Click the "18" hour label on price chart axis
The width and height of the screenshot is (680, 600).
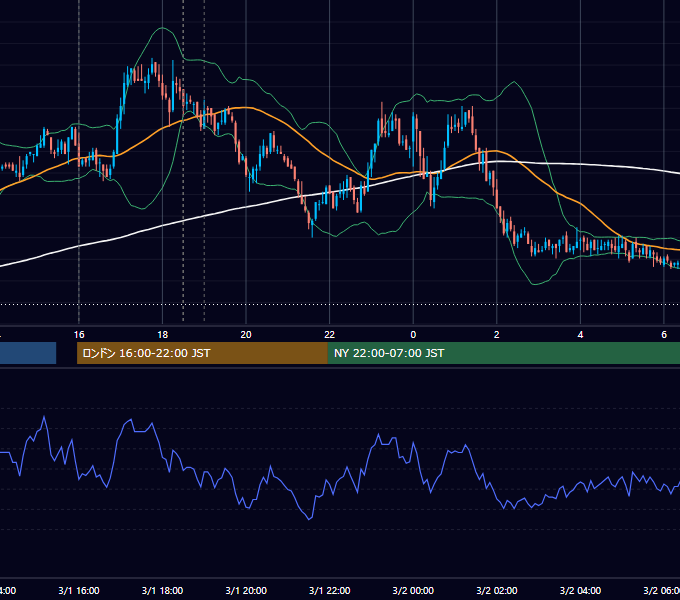click(163, 335)
